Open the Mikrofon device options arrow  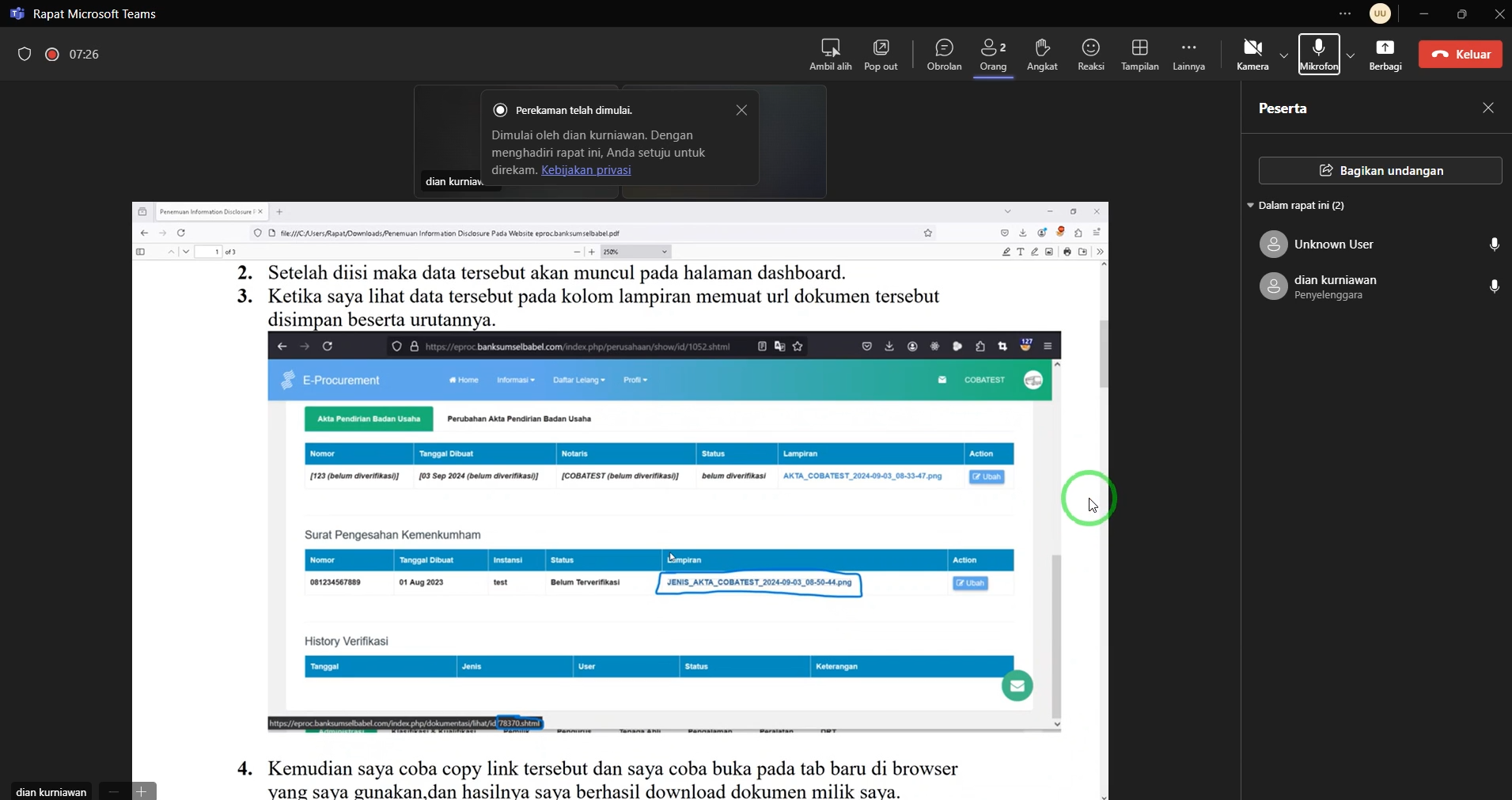[x=1351, y=55]
